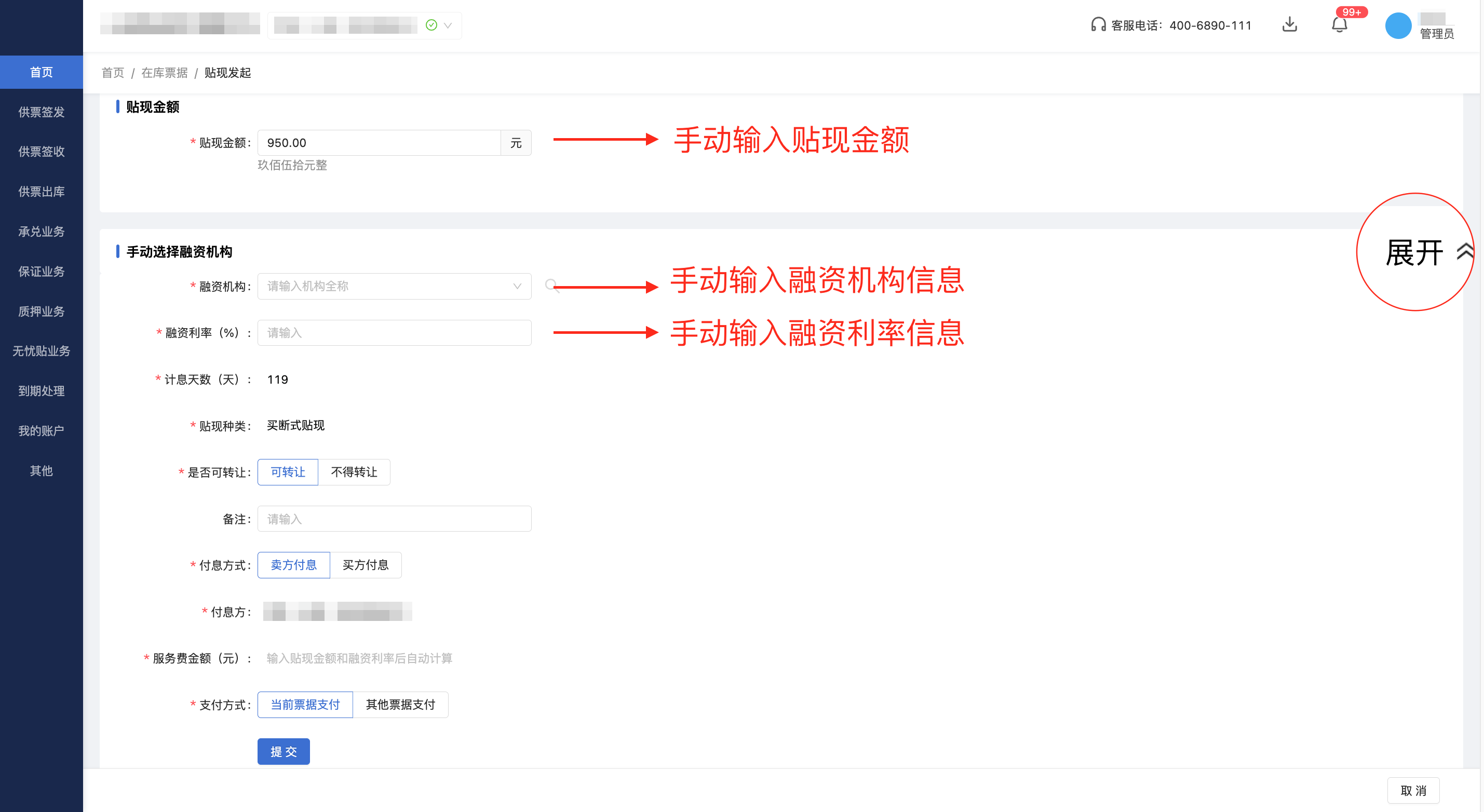Select 可转让 option
The height and width of the screenshot is (812, 1484).
click(x=288, y=472)
